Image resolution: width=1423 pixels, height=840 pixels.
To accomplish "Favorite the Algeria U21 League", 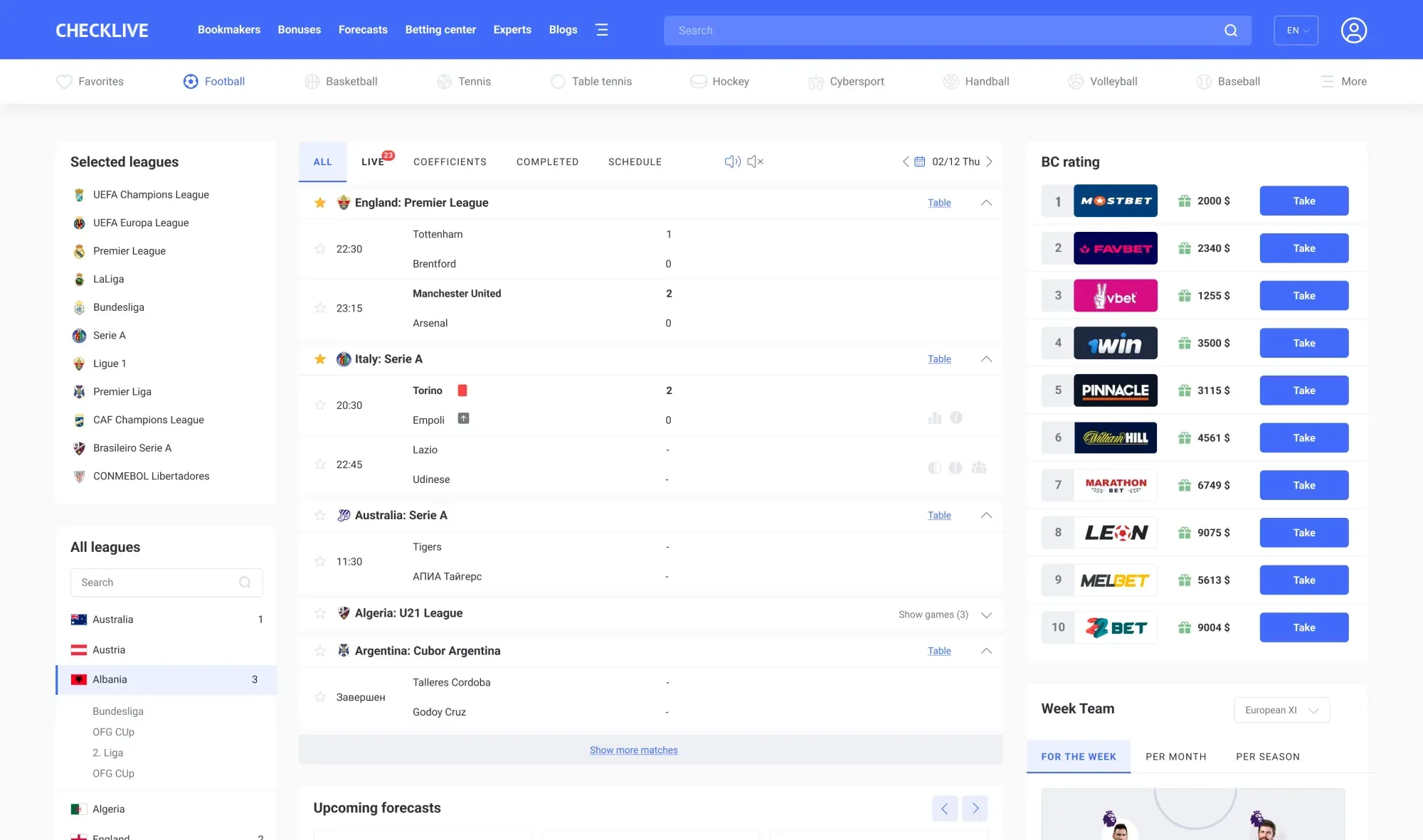I will point(320,613).
